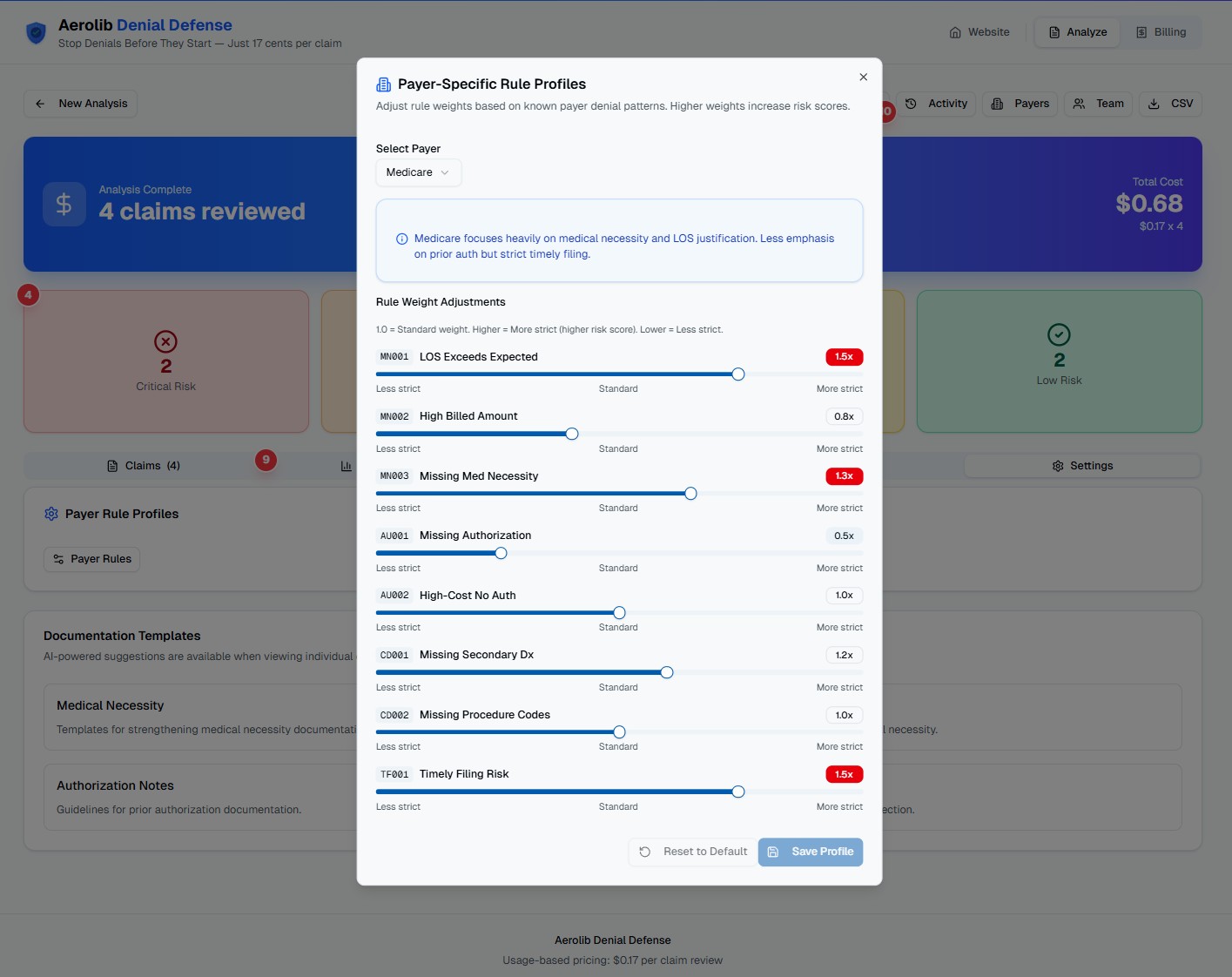Select the Analyze menu item
Viewport: 1232px width, 977px height.
(1076, 32)
